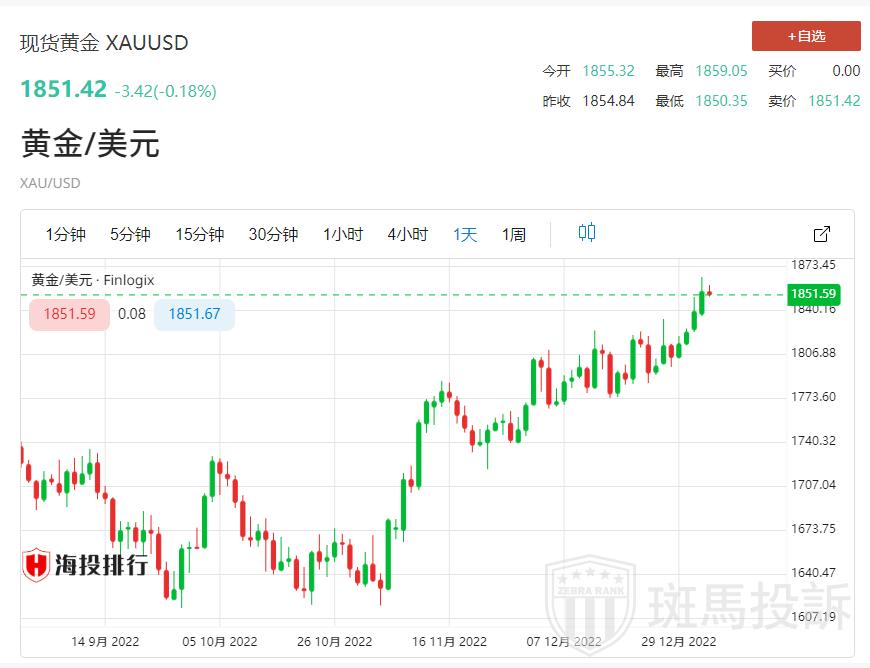
Task: Choose the 15分钟 chart interval
Action: (x=199, y=234)
